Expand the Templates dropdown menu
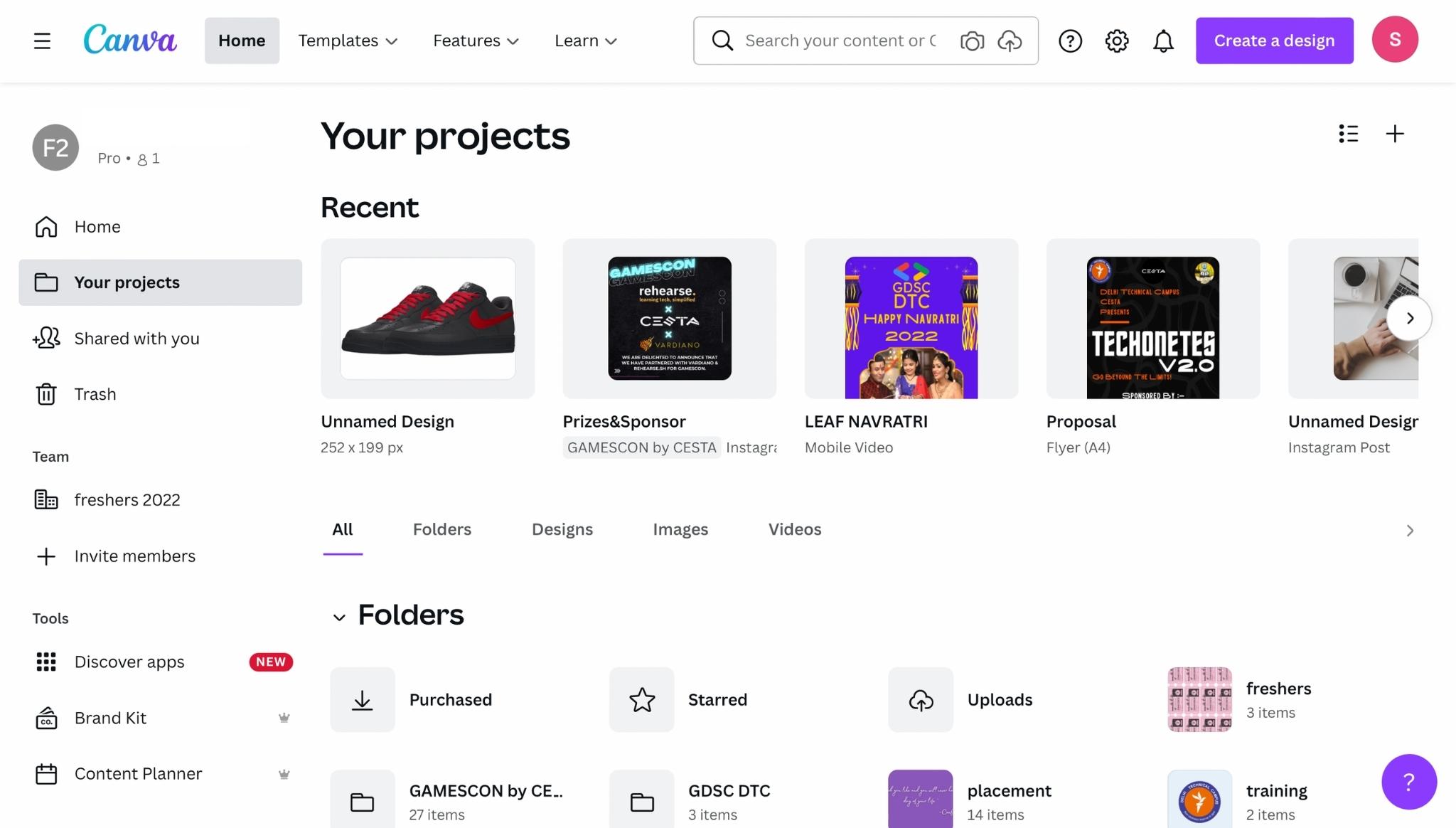 (x=348, y=41)
